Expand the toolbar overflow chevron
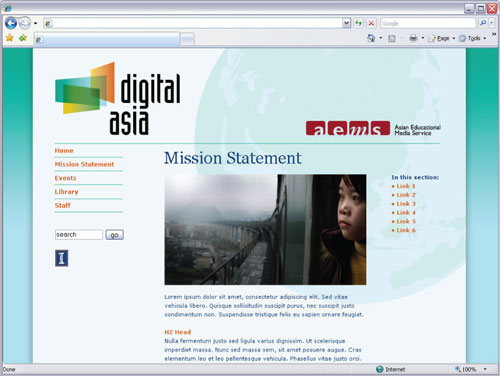This screenshot has width=500, height=376. pyautogui.click(x=494, y=34)
